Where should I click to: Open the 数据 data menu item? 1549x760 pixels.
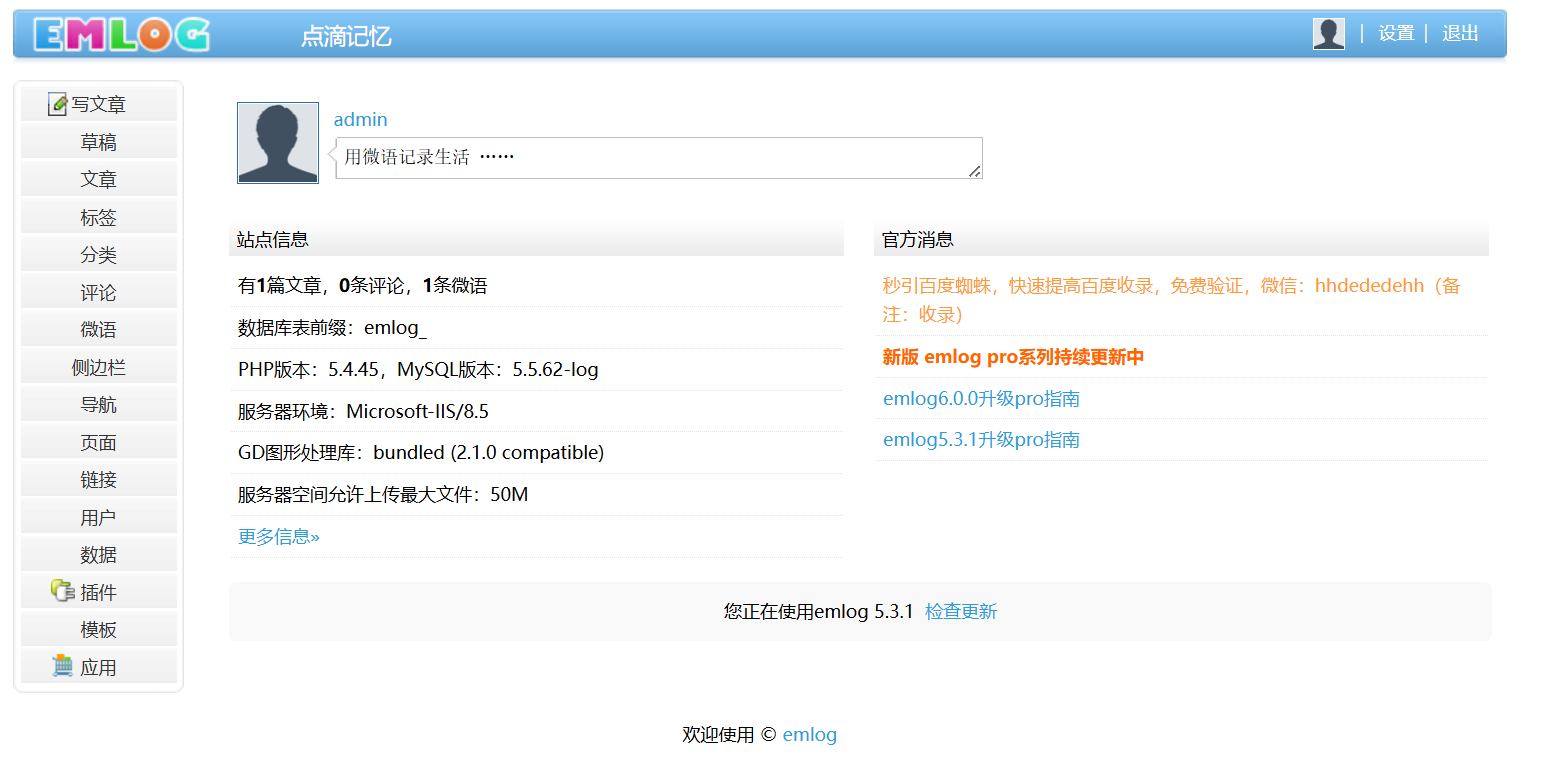tap(99, 555)
